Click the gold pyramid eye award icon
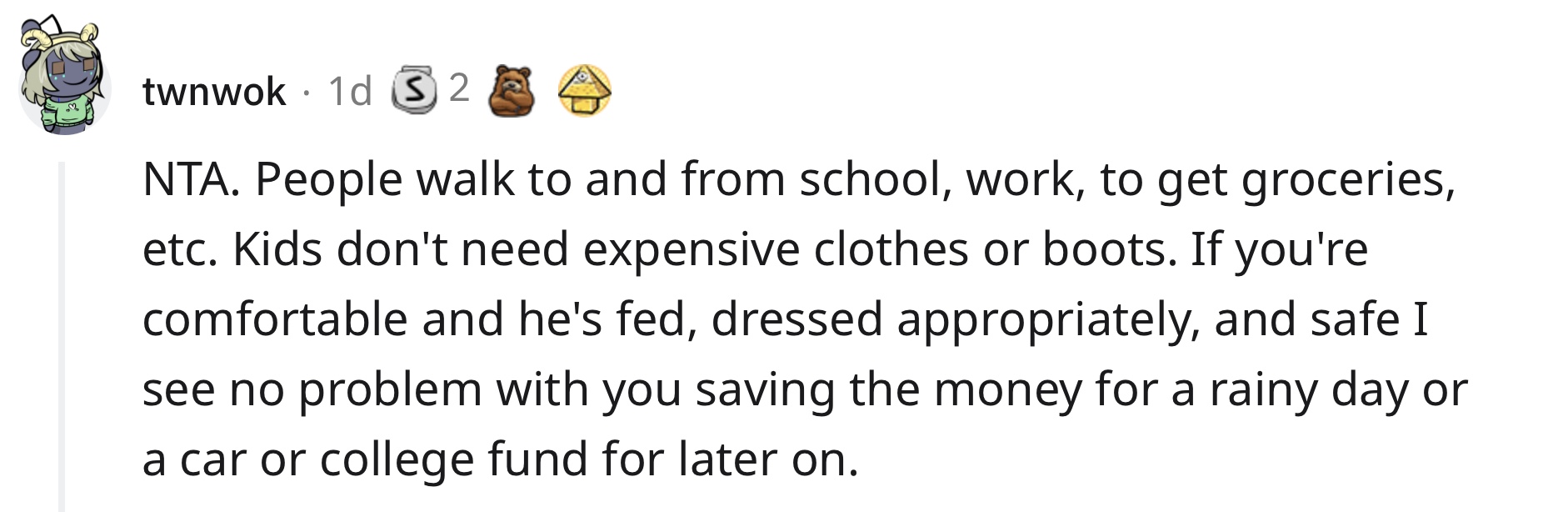 pyautogui.click(x=584, y=90)
